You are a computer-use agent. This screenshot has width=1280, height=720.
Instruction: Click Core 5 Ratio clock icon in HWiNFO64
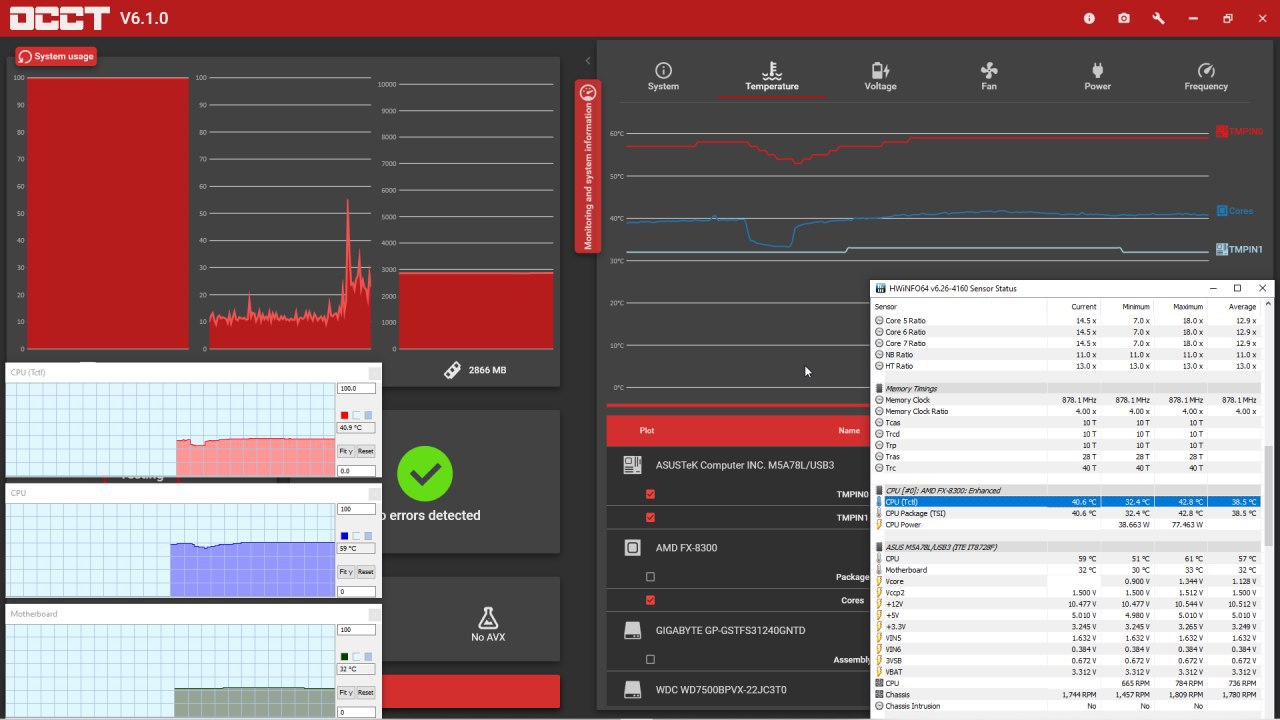pos(879,321)
